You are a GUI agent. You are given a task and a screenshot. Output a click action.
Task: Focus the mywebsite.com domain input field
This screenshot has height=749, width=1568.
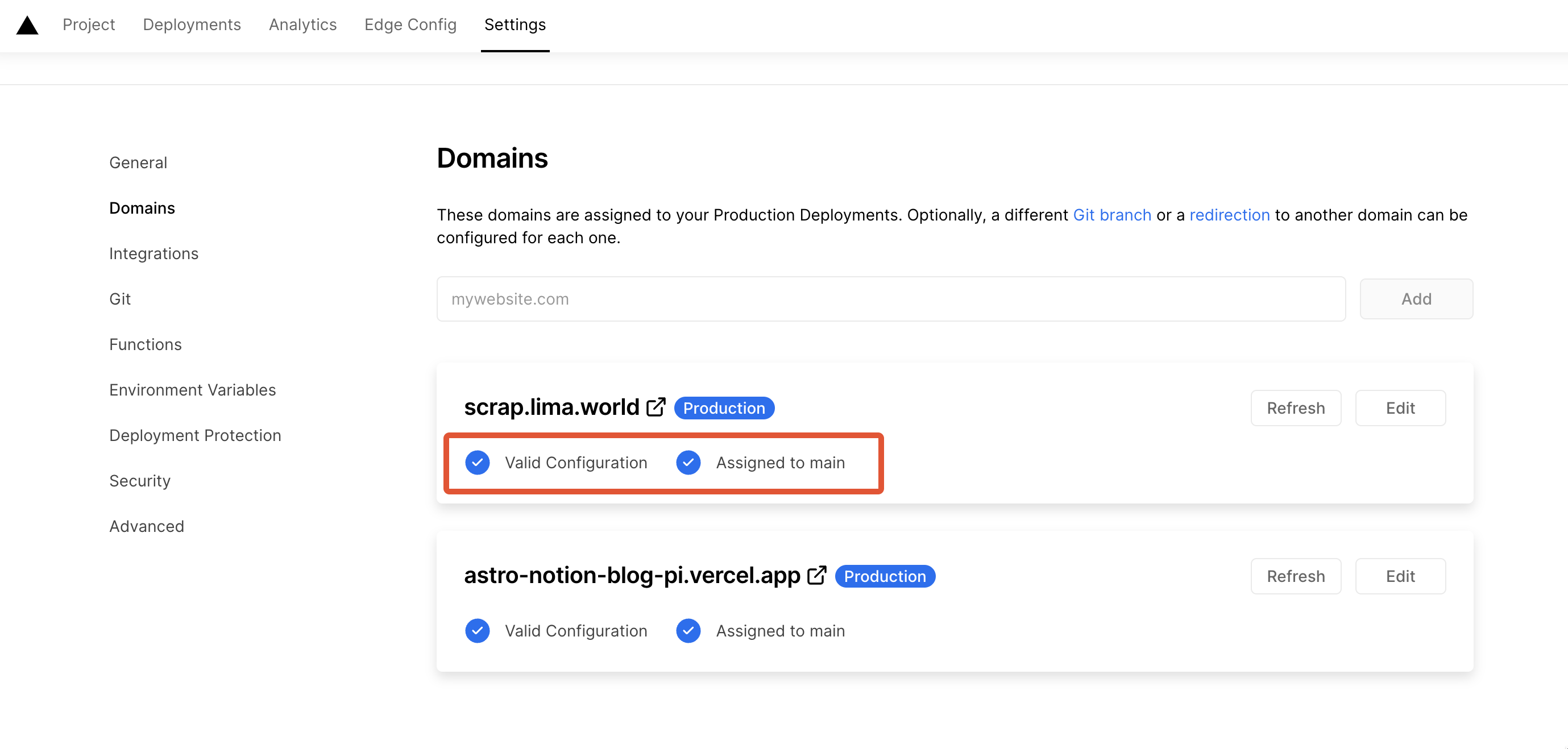890,299
